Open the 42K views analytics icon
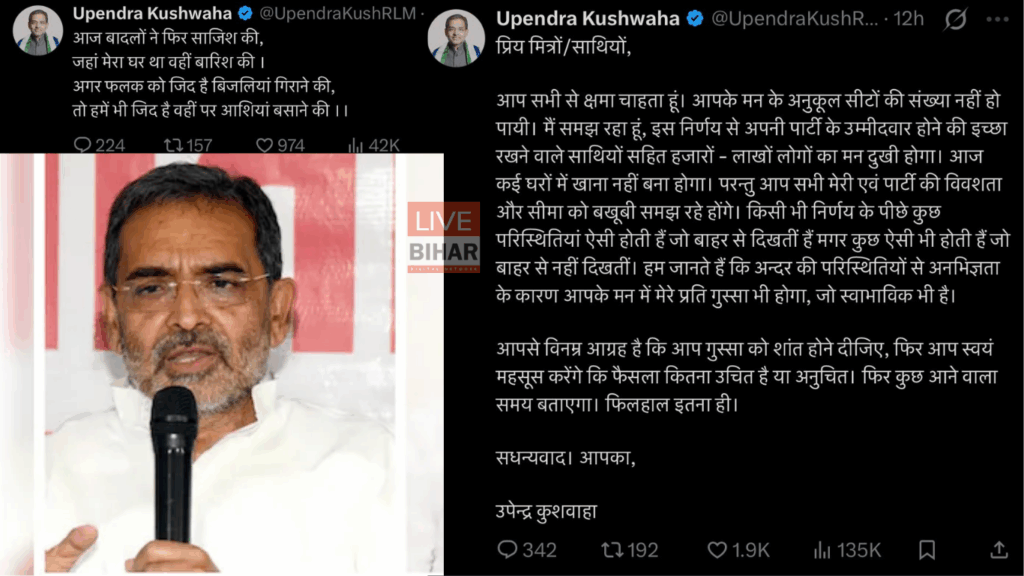Image resolution: width=1024 pixels, height=576 pixels. 355,145
